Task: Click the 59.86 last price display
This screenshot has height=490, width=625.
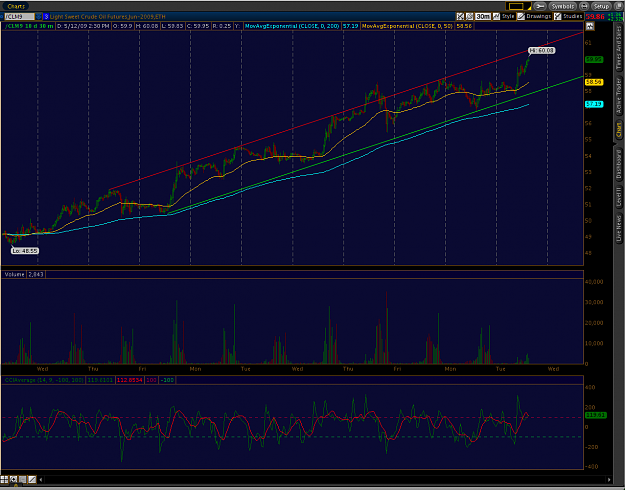Action: [x=595, y=17]
